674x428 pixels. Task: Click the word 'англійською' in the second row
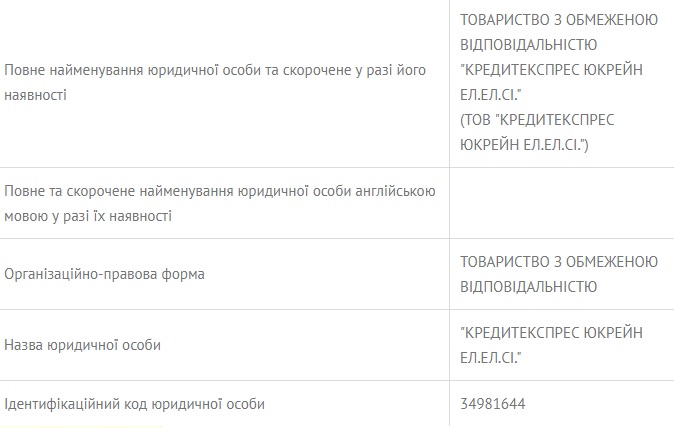coord(397,190)
